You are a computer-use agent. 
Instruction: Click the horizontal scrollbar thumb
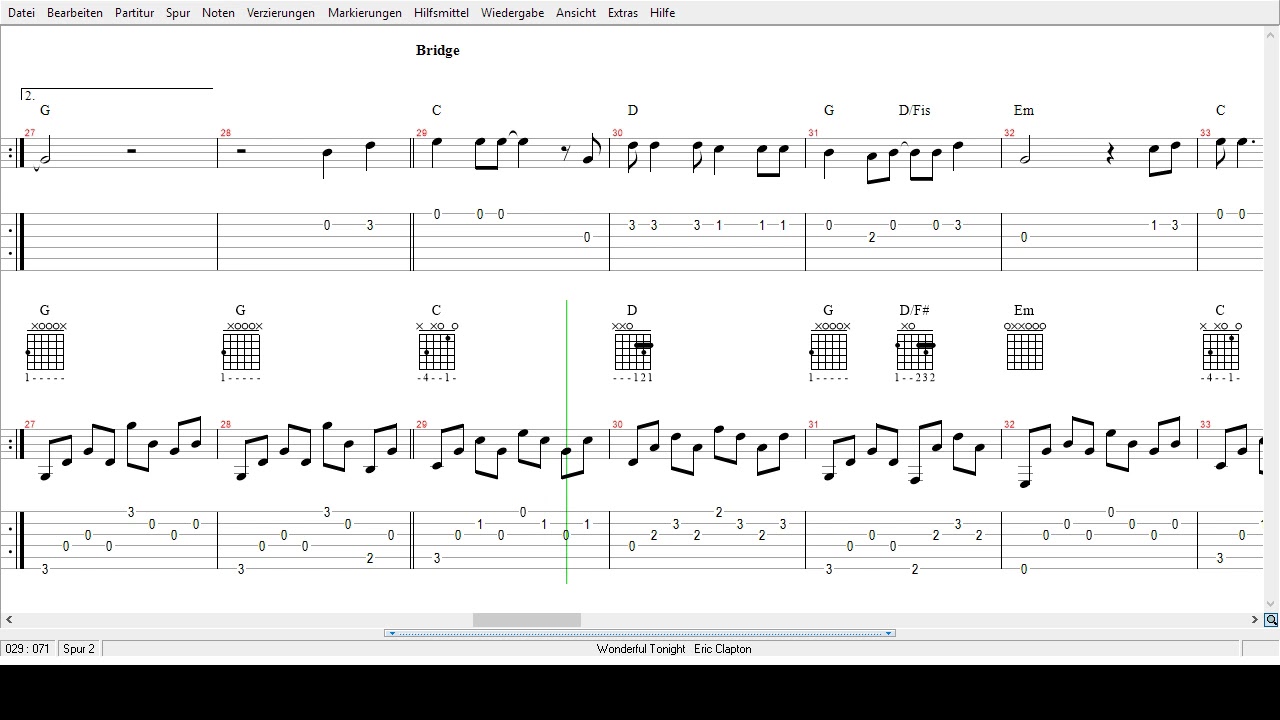coord(527,620)
